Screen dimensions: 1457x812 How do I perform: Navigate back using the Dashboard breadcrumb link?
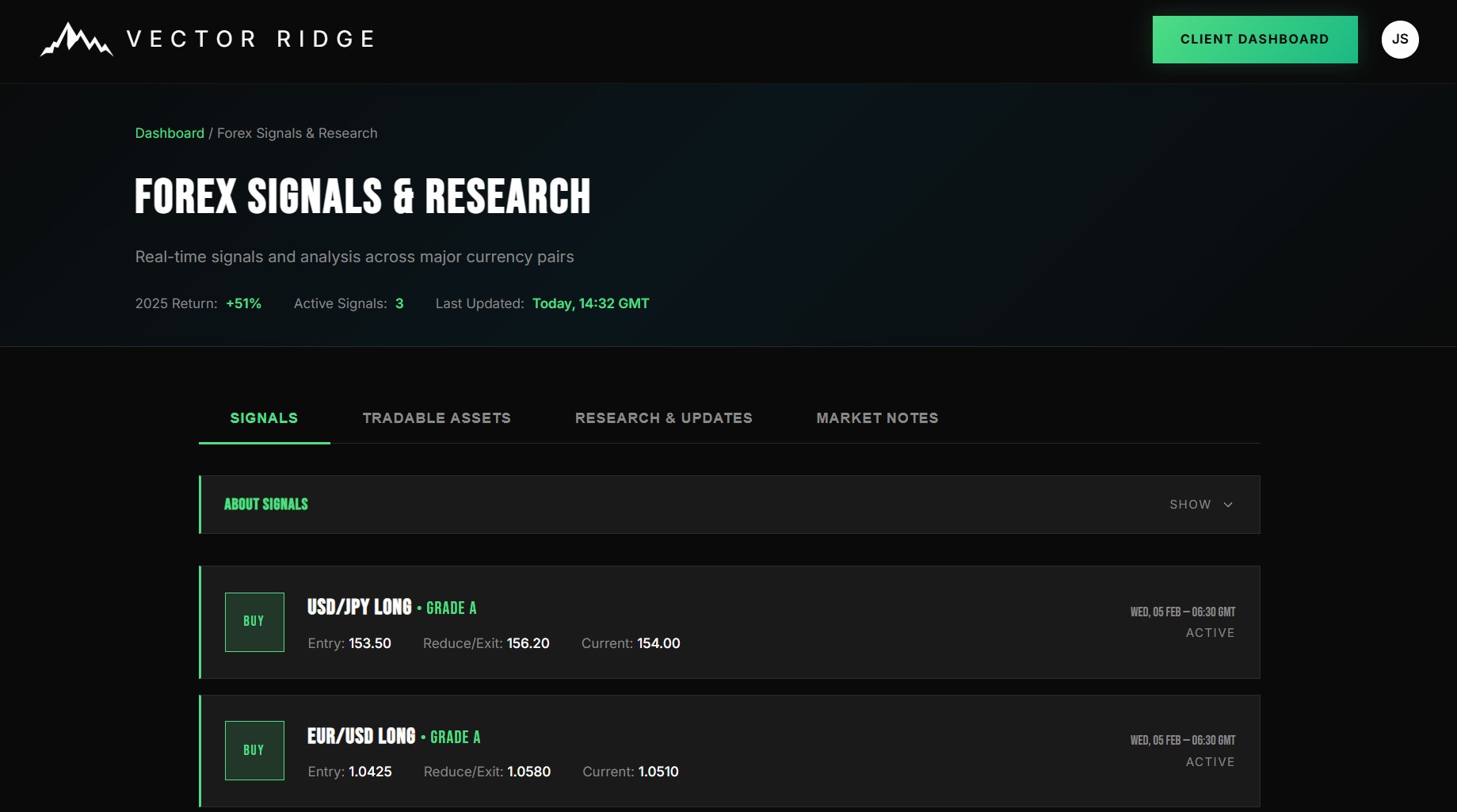[170, 133]
